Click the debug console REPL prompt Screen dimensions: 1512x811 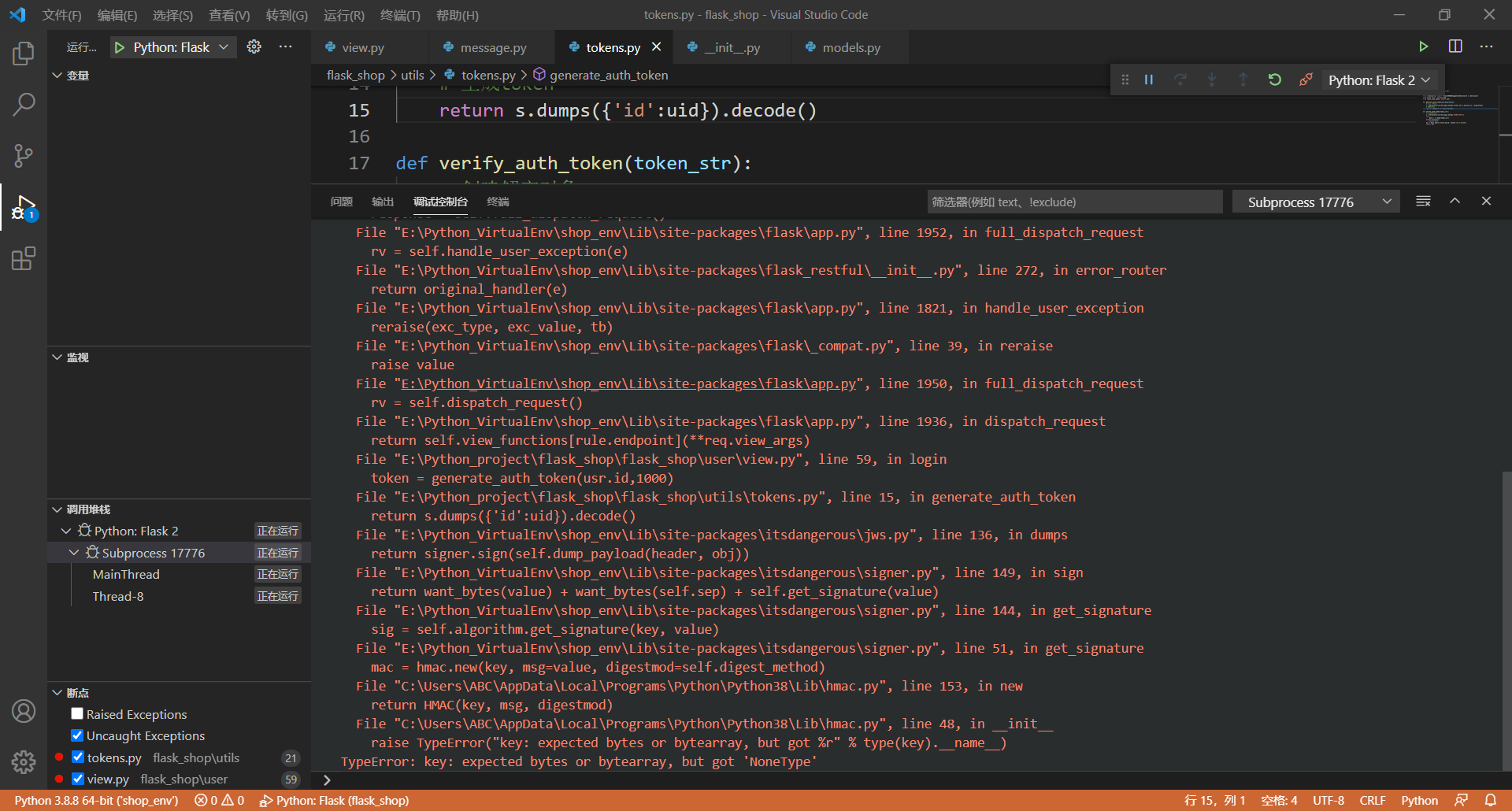(x=906, y=780)
